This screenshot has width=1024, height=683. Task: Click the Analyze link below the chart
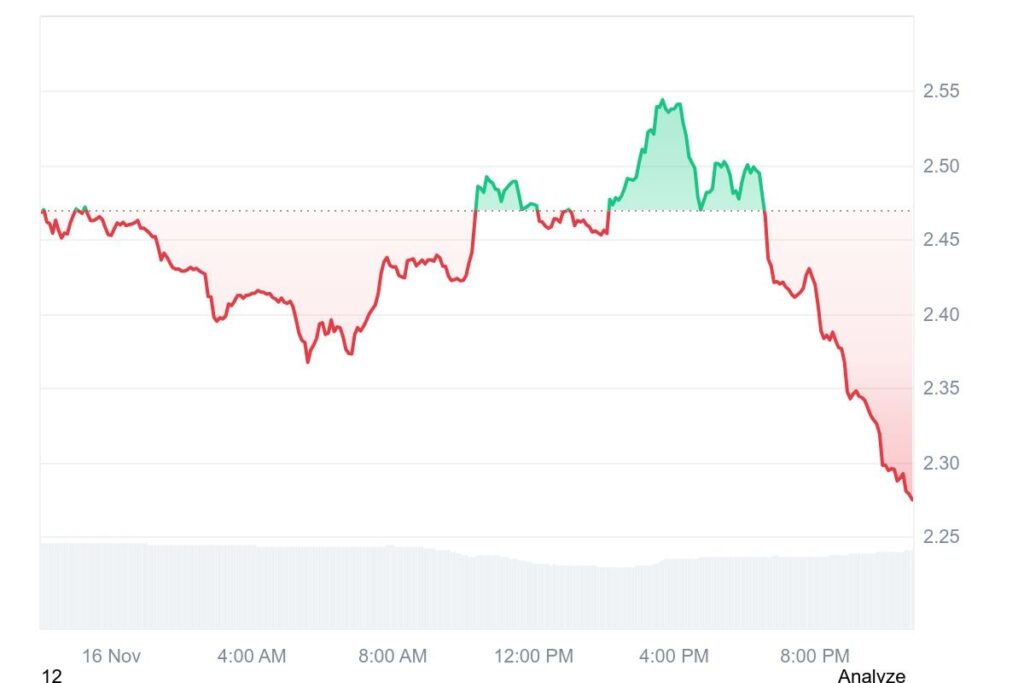pos(871,676)
